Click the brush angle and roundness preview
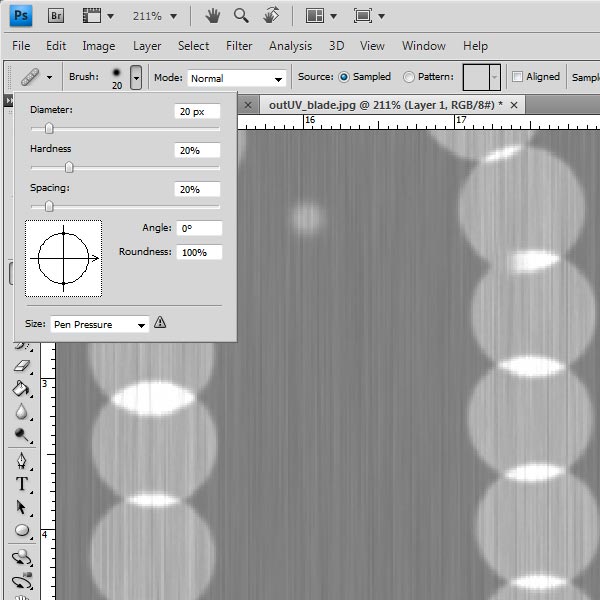600x600 pixels. pos(64,258)
